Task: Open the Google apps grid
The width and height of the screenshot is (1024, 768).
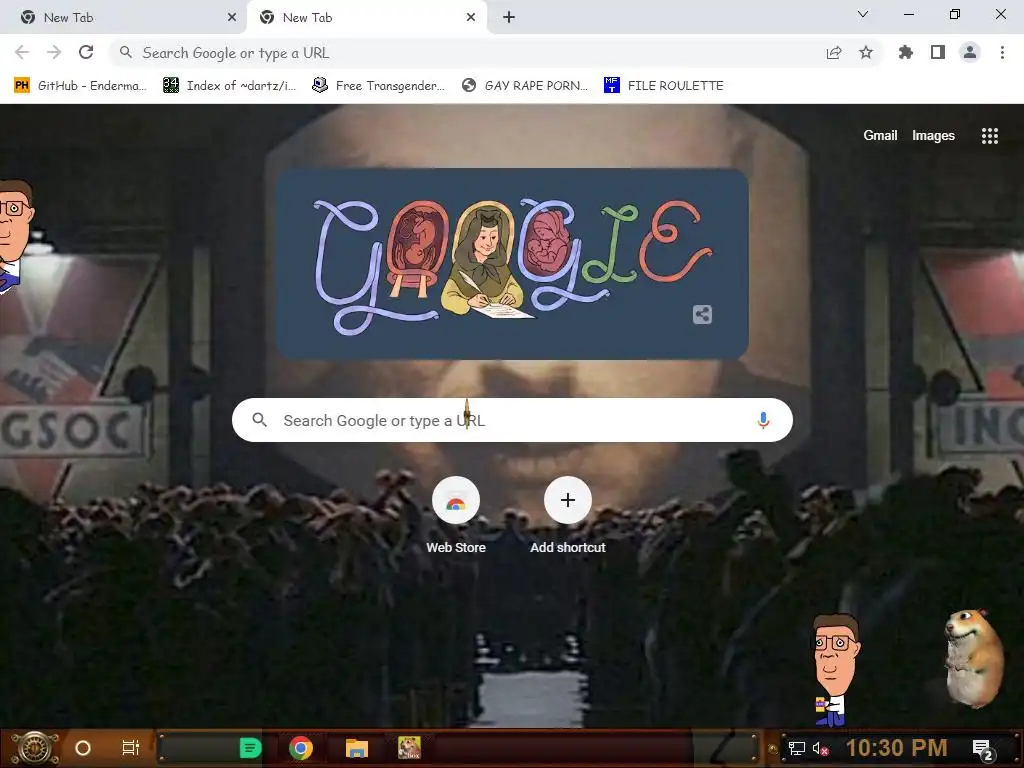Action: [x=990, y=136]
